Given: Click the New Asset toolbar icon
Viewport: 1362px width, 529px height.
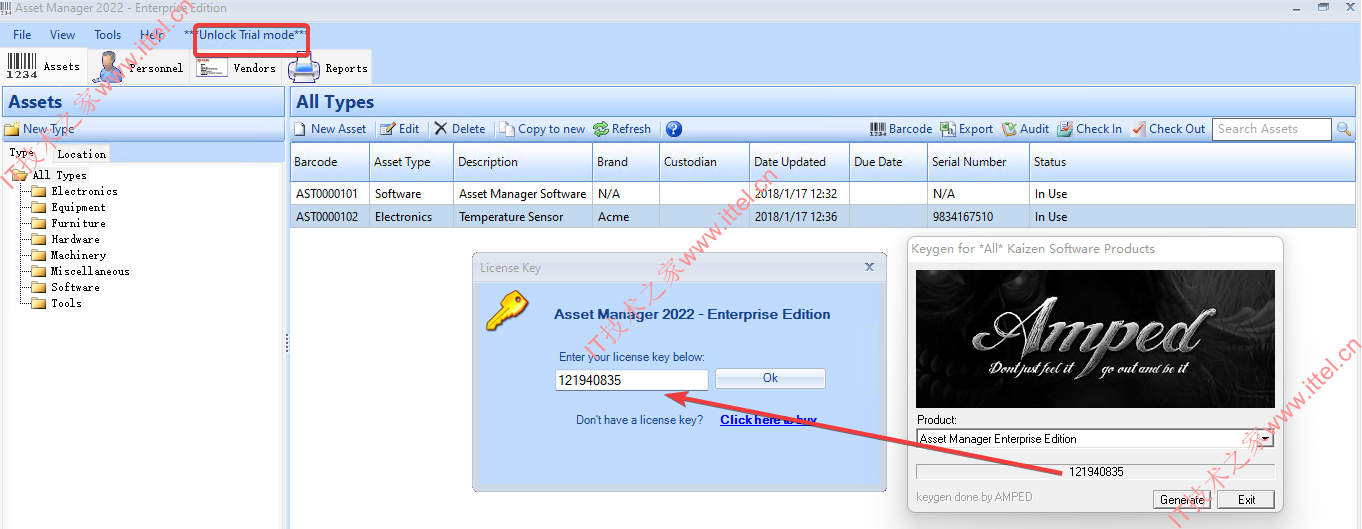Looking at the screenshot, I should [x=300, y=129].
